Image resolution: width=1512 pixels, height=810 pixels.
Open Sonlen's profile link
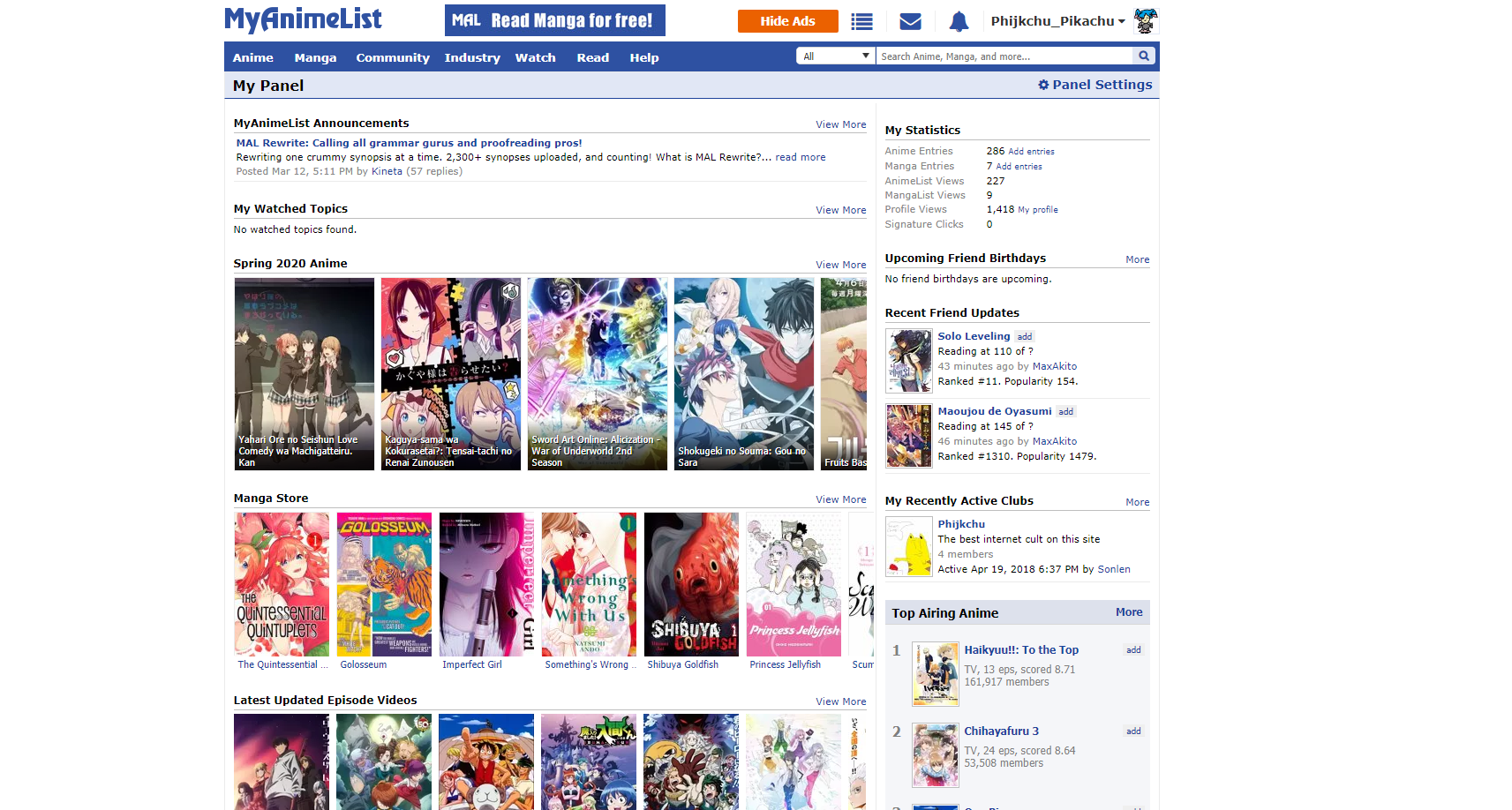pyautogui.click(x=1114, y=569)
